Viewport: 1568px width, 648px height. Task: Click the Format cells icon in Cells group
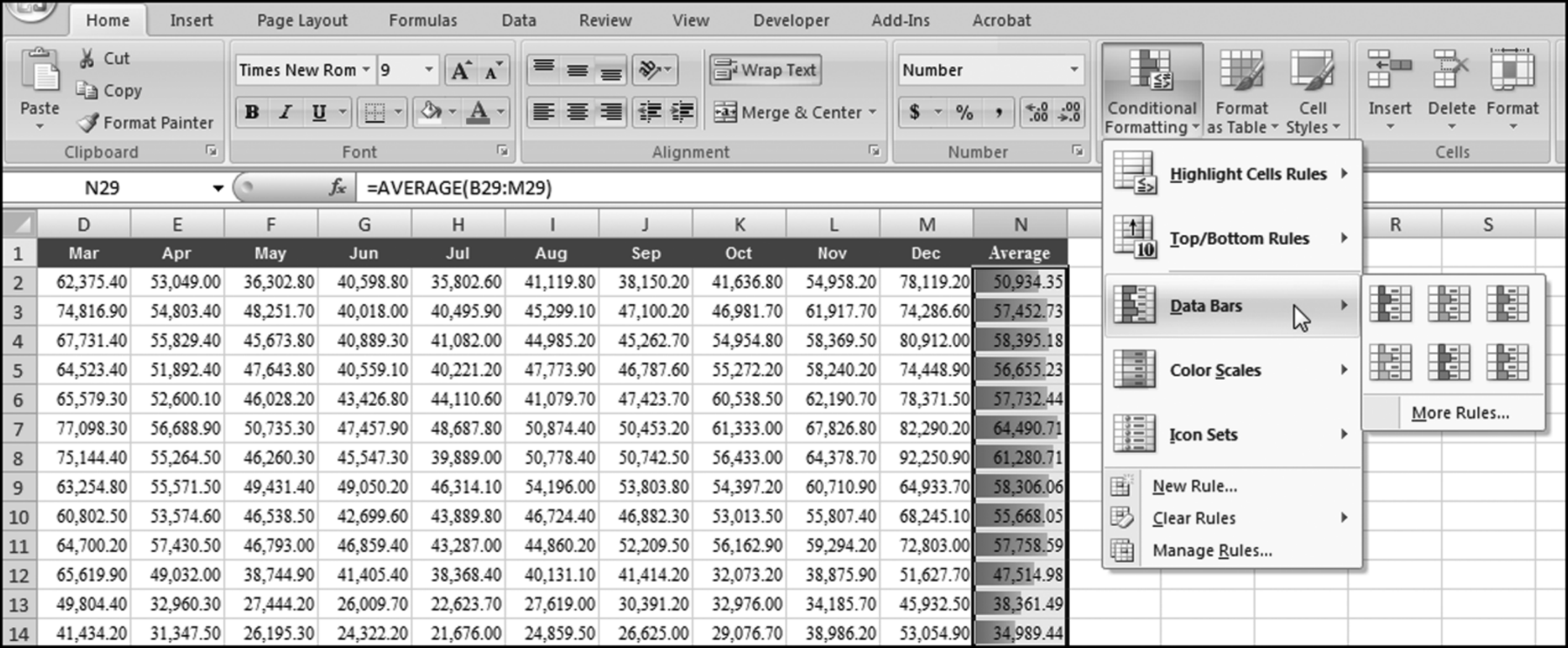(x=1512, y=70)
